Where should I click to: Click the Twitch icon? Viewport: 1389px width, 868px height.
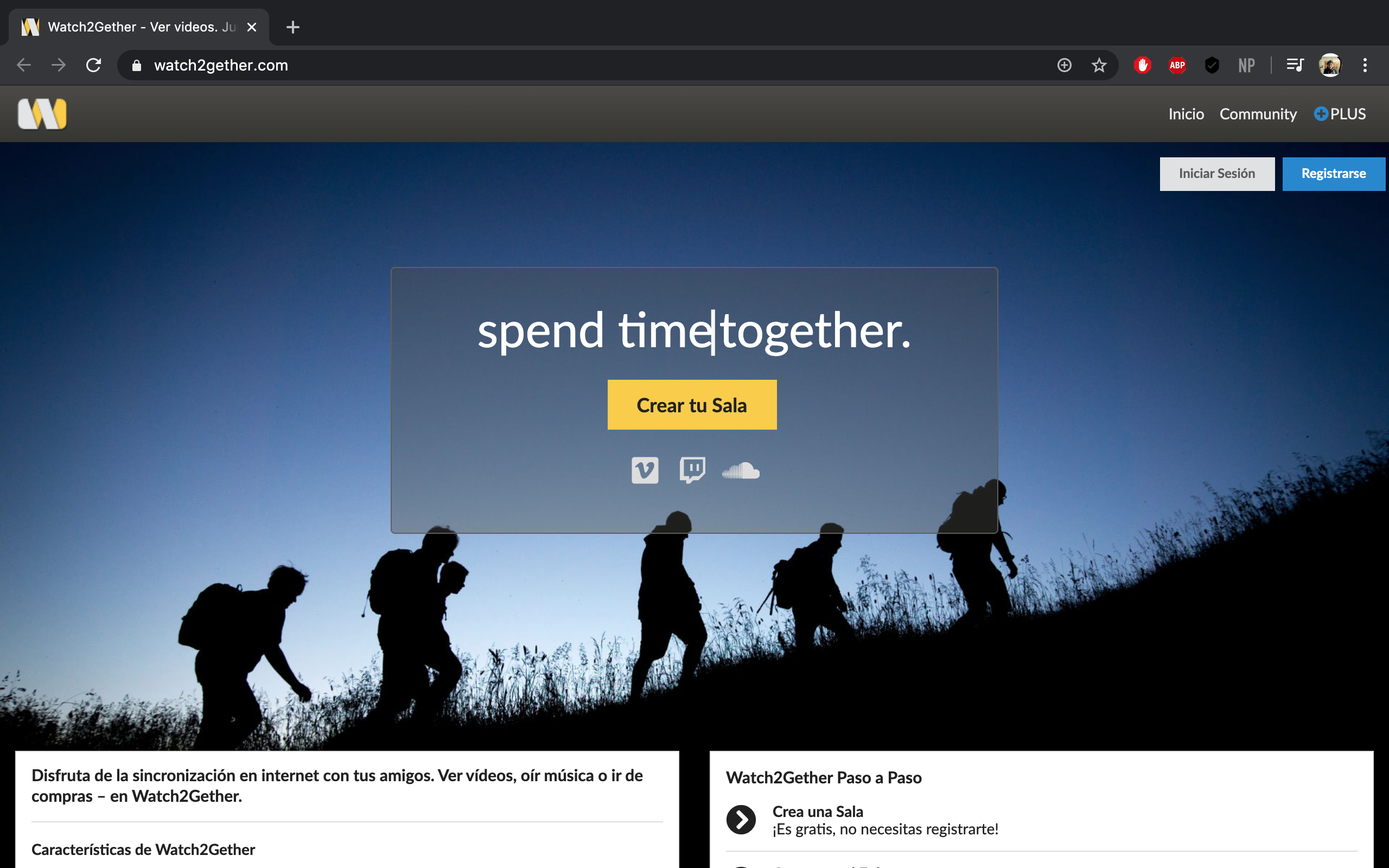click(692, 470)
